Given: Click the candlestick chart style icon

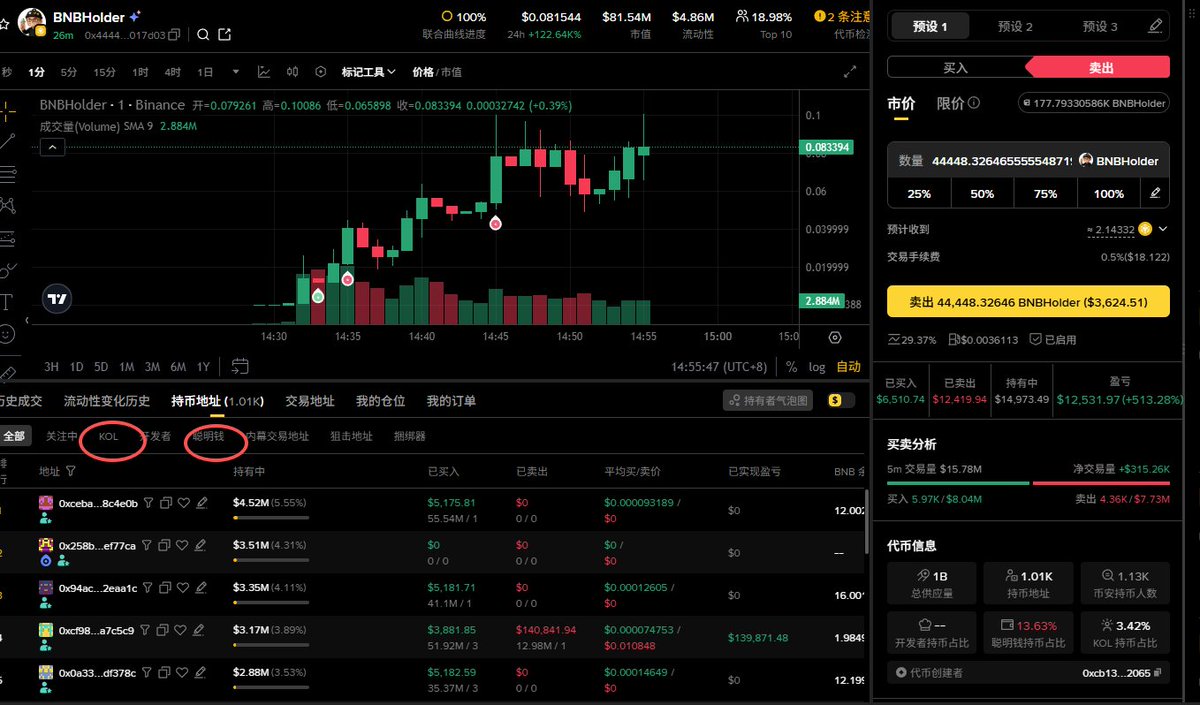Looking at the screenshot, I should pyautogui.click(x=292, y=72).
